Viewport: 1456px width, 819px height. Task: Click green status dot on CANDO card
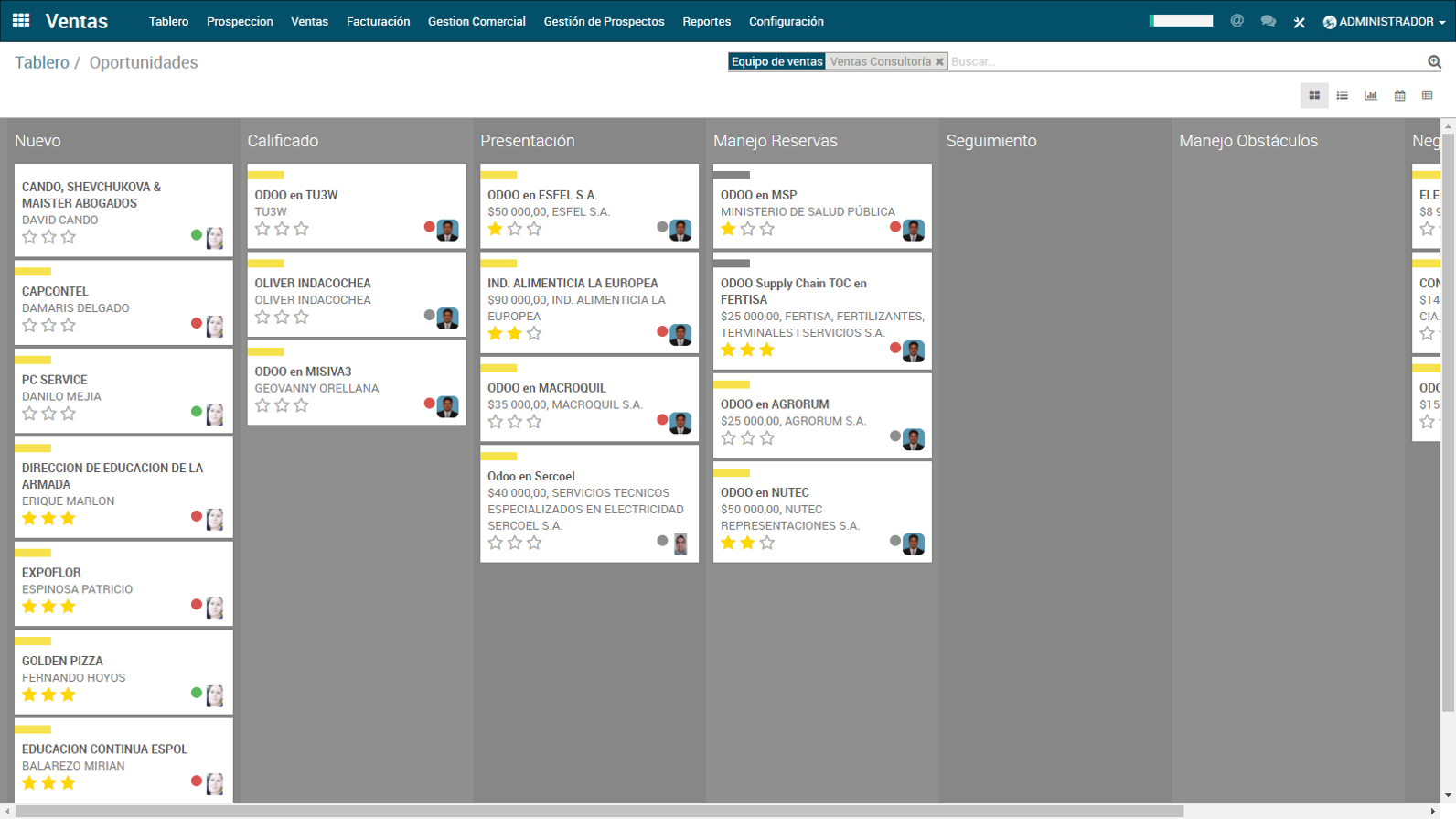(x=196, y=235)
